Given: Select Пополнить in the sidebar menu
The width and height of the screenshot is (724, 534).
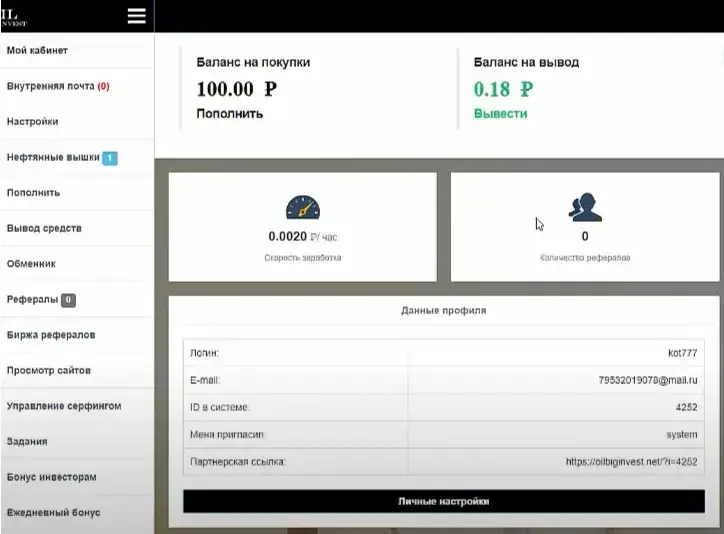Looking at the screenshot, I should [x=33, y=192].
